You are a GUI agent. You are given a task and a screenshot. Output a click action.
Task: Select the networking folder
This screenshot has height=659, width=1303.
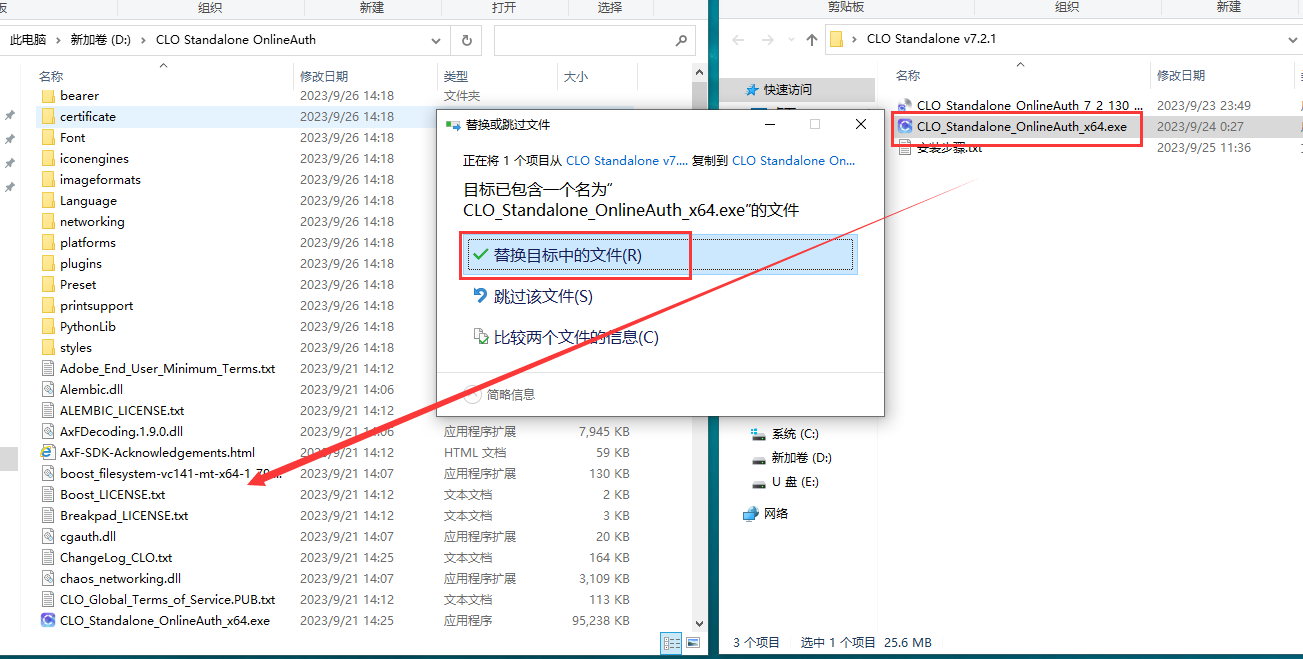[x=92, y=222]
